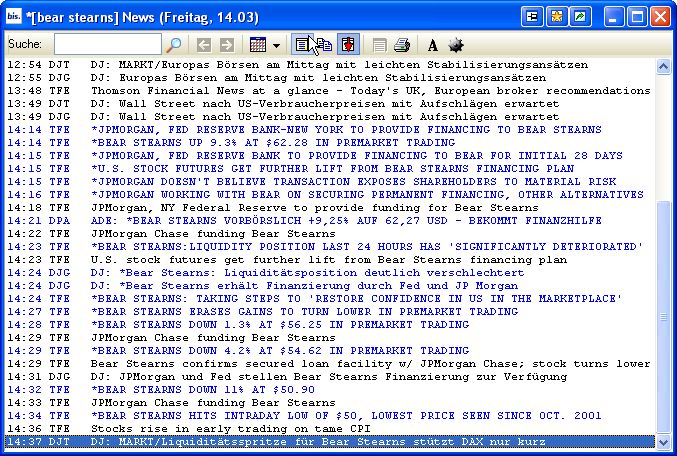
Task: Open the calendar date picker icon
Action: 258,44
